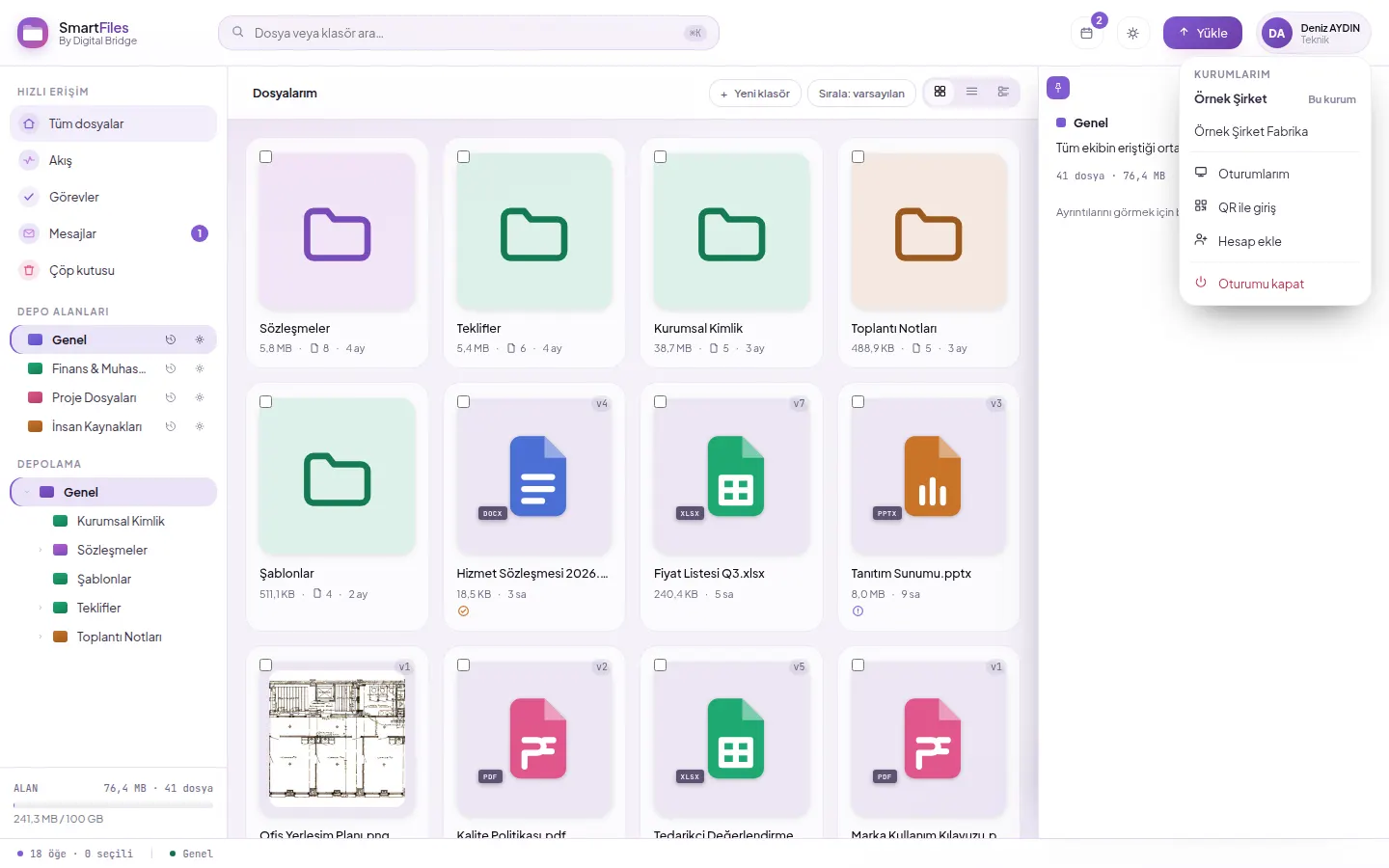Expand the Sözleşmeler tree folder
The width and height of the screenshot is (1389, 868).
tap(41, 550)
